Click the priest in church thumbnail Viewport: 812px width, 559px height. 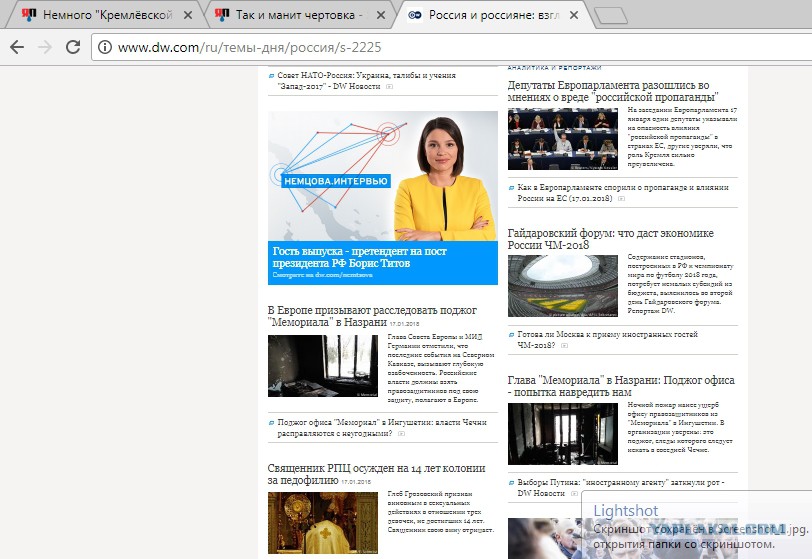323,523
